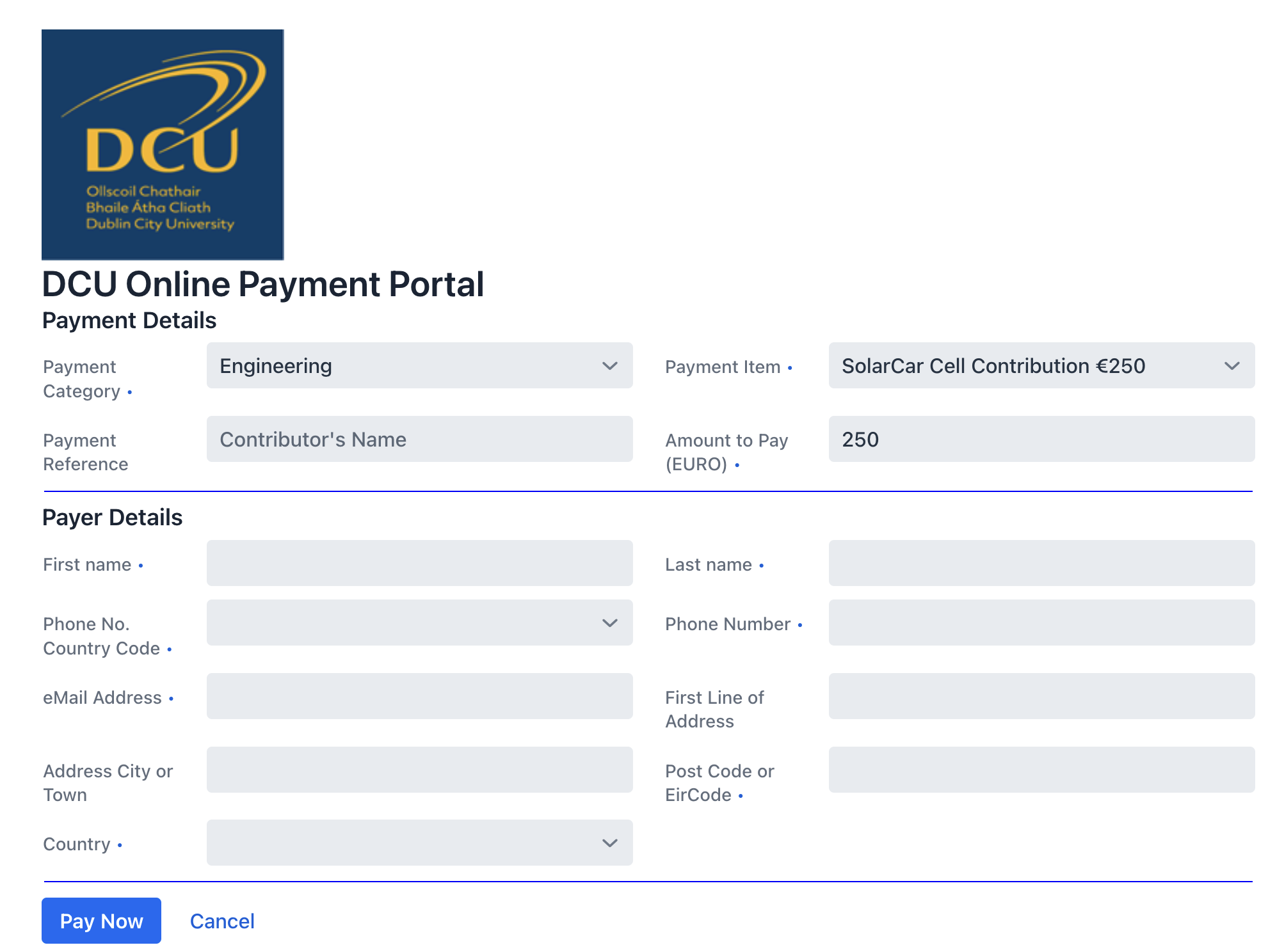Open the Payment Category dropdown showing Engineering
This screenshot has height=952, width=1284.
(x=419, y=366)
